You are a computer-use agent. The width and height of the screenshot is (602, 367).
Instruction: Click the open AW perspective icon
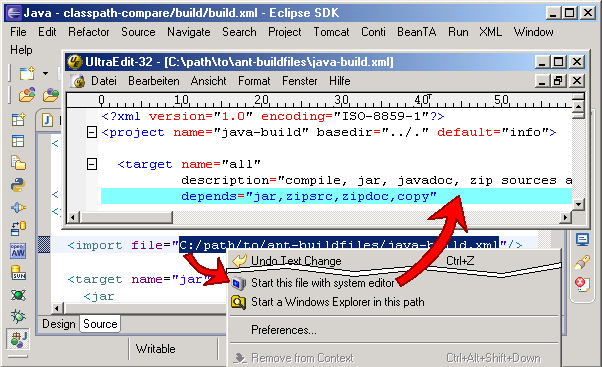click(x=18, y=251)
